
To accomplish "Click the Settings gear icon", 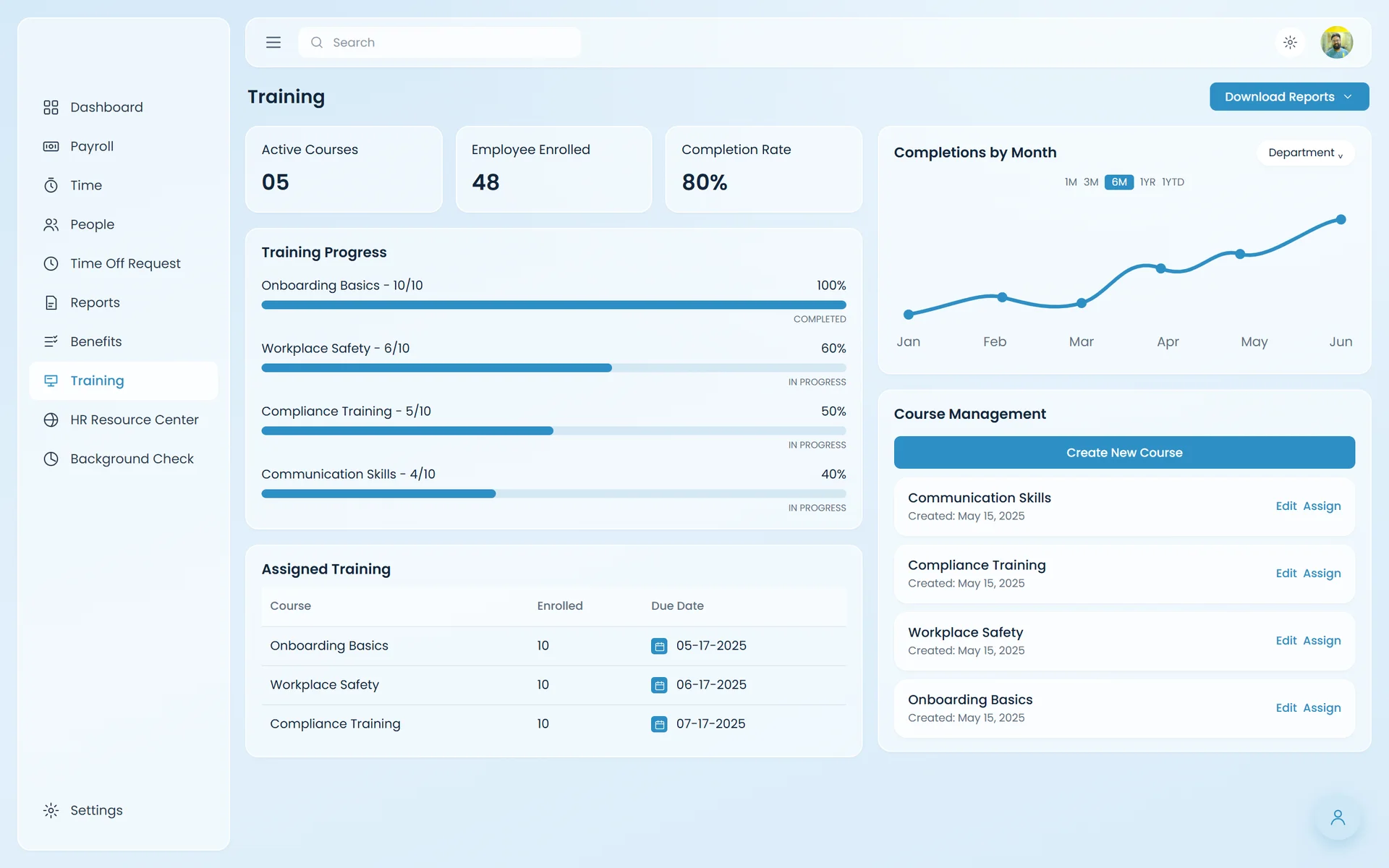I will point(51,810).
